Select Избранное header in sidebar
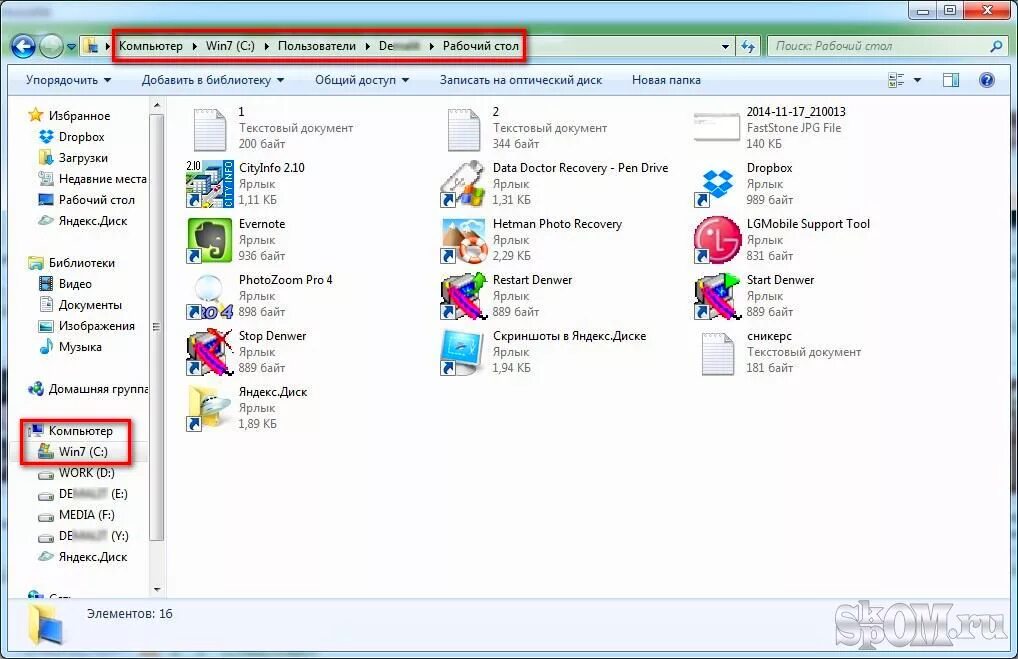Screen dimensions: 1018x659 (79, 116)
